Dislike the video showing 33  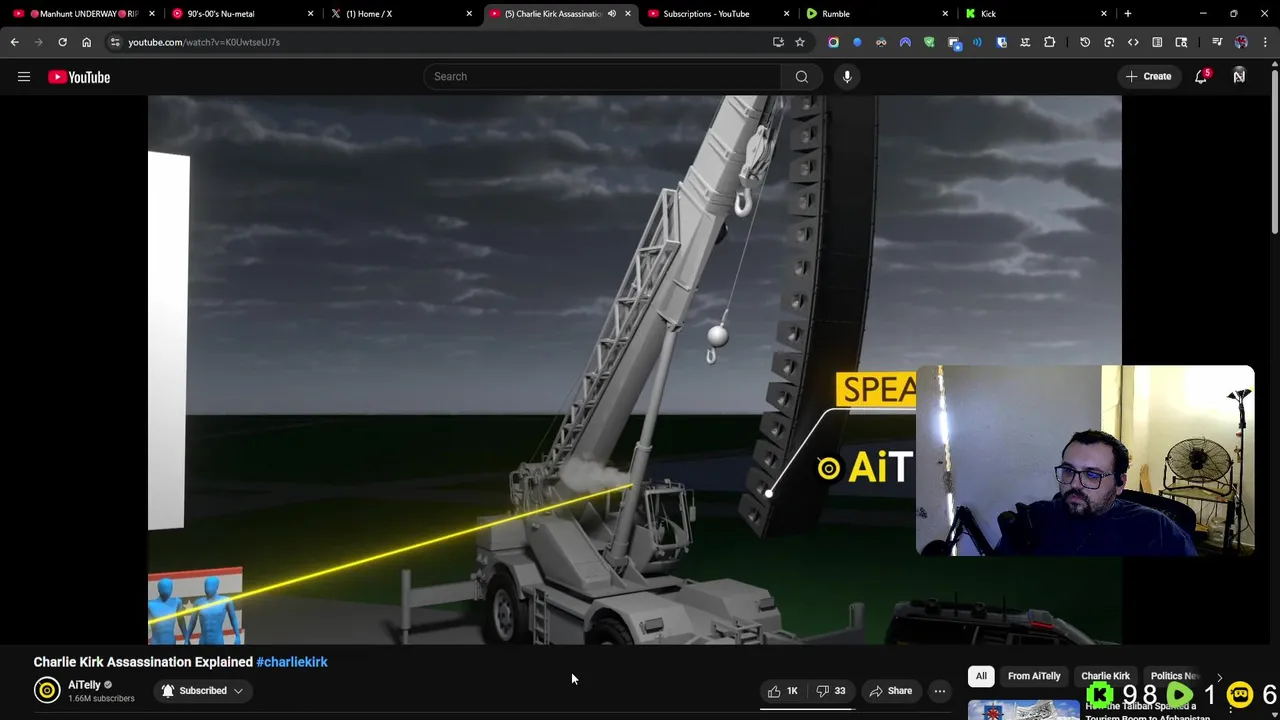point(831,691)
